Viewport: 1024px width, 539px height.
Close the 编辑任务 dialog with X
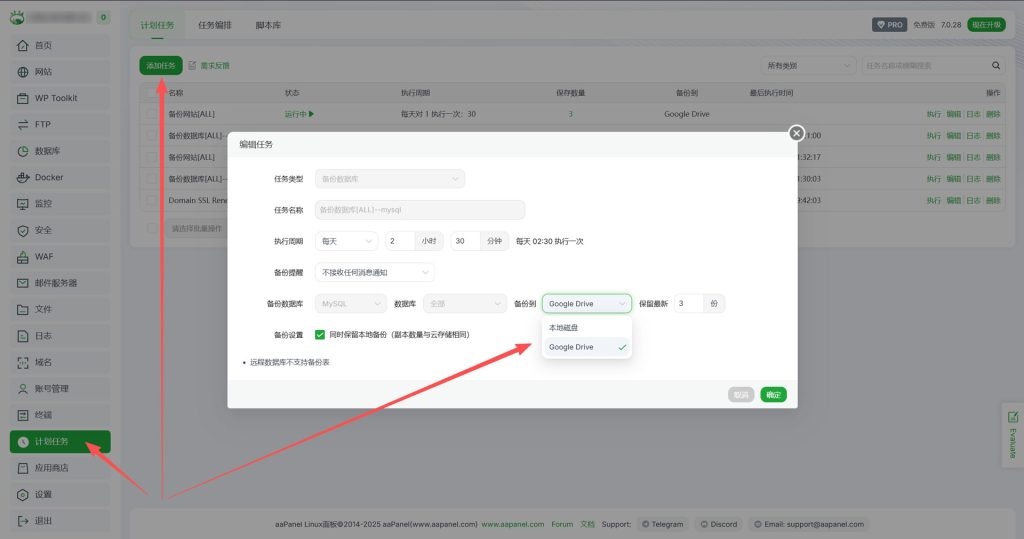click(796, 133)
